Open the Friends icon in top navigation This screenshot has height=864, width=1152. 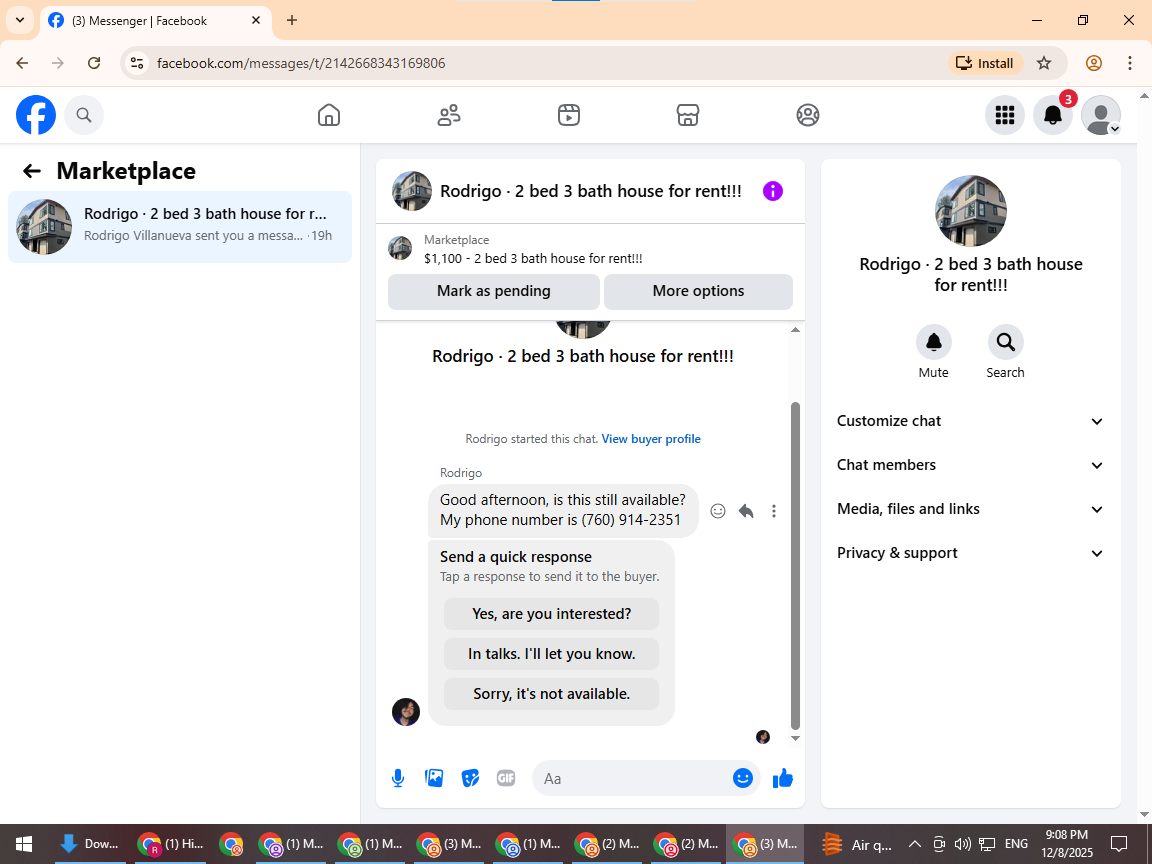[x=449, y=115]
